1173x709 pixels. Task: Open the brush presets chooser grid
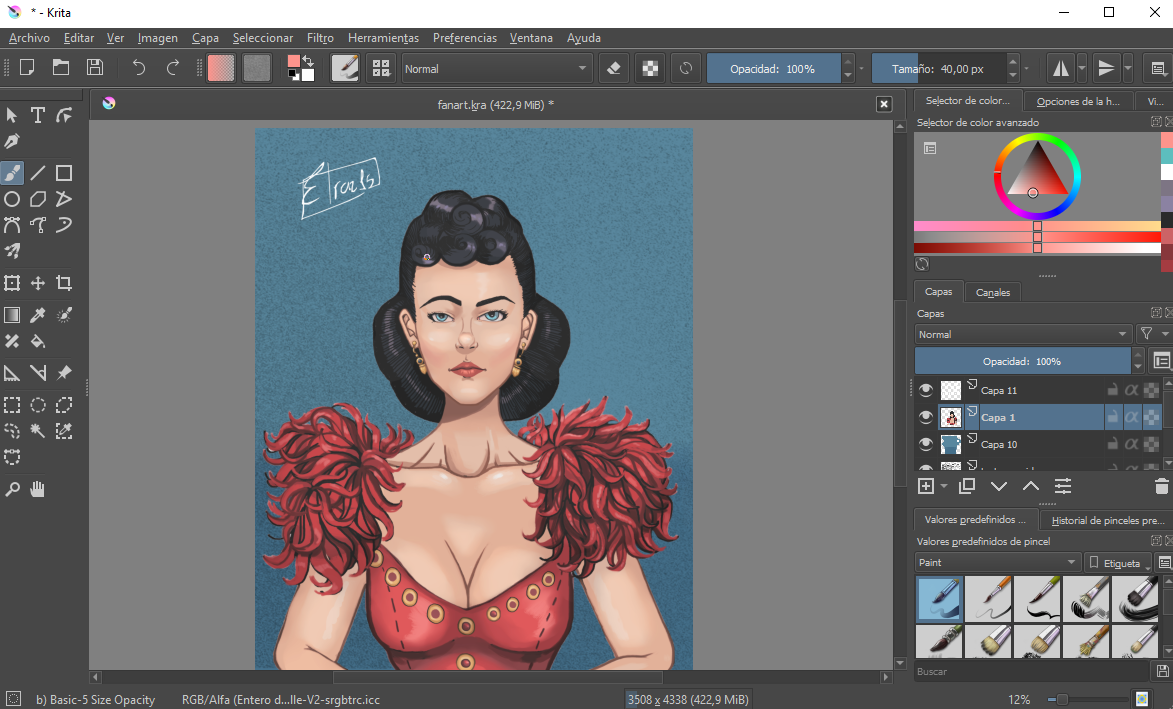(x=382, y=68)
